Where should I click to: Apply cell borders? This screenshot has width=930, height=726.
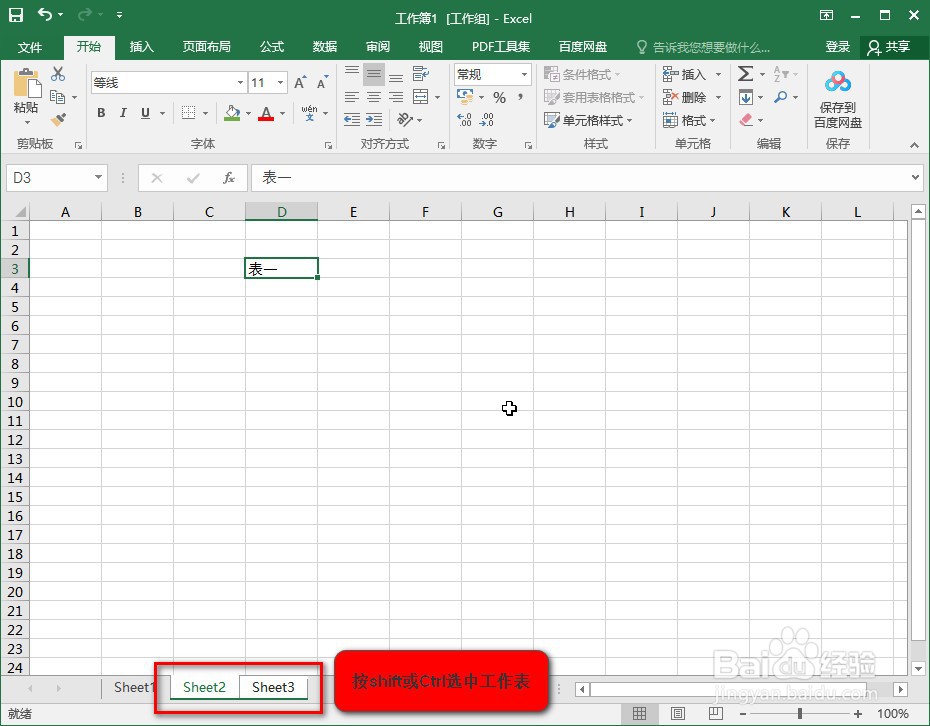tap(189, 113)
